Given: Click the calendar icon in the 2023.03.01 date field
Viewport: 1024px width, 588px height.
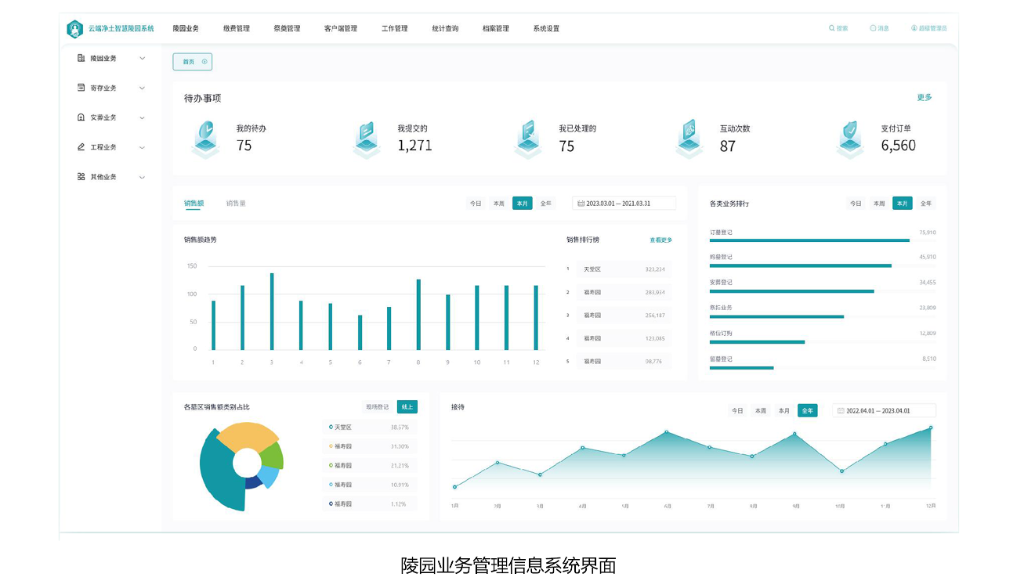Looking at the screenshot, I should [581, 204].
